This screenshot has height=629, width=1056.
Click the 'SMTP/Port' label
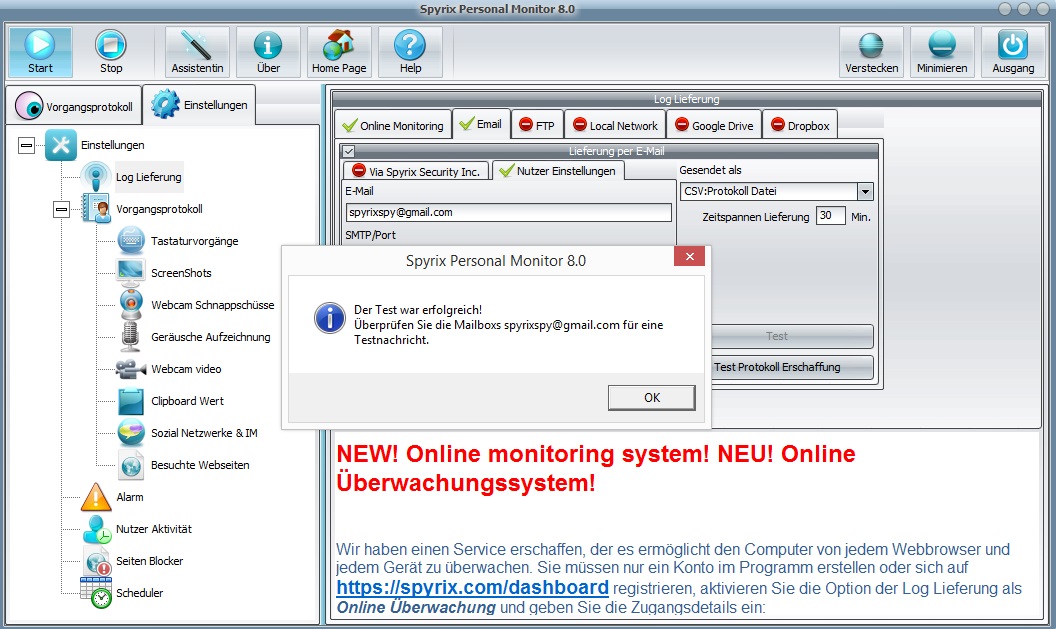[x=370, y=235]
